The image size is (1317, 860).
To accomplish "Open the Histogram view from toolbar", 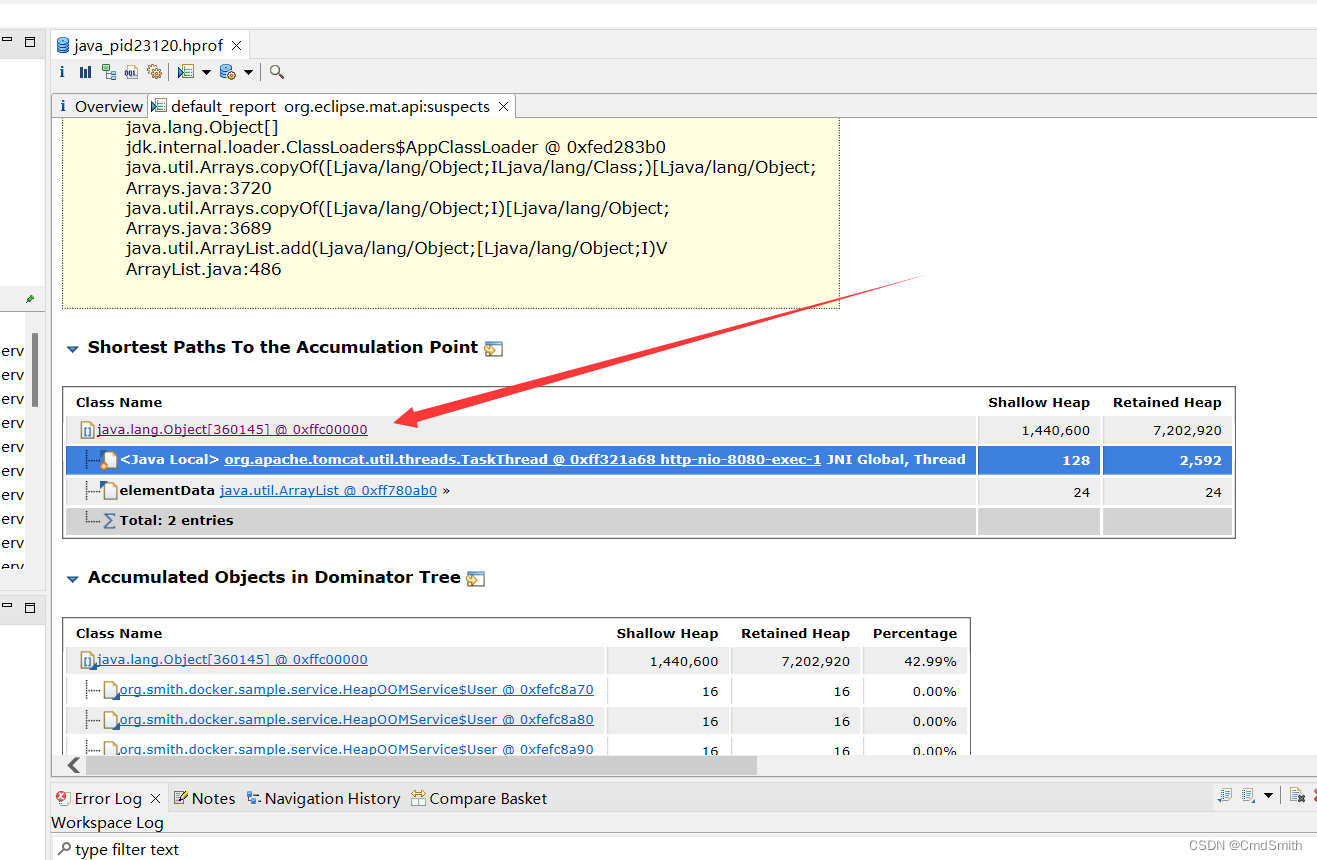I will point(85,72).
